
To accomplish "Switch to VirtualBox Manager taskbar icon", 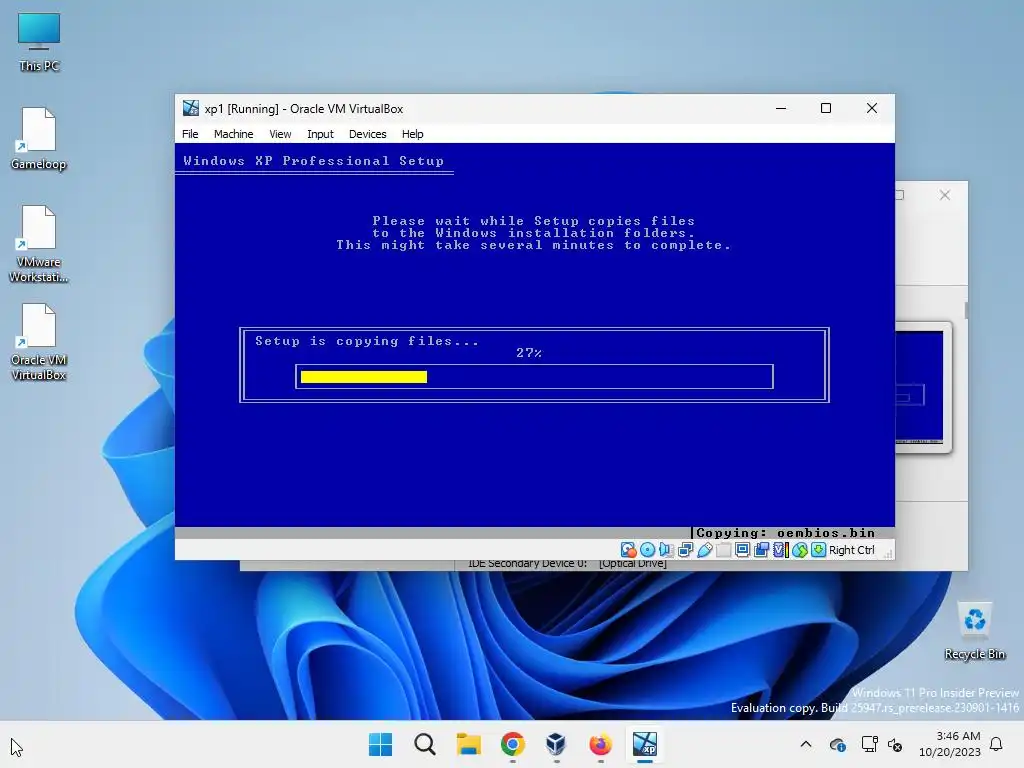I will tap(556, 744).
